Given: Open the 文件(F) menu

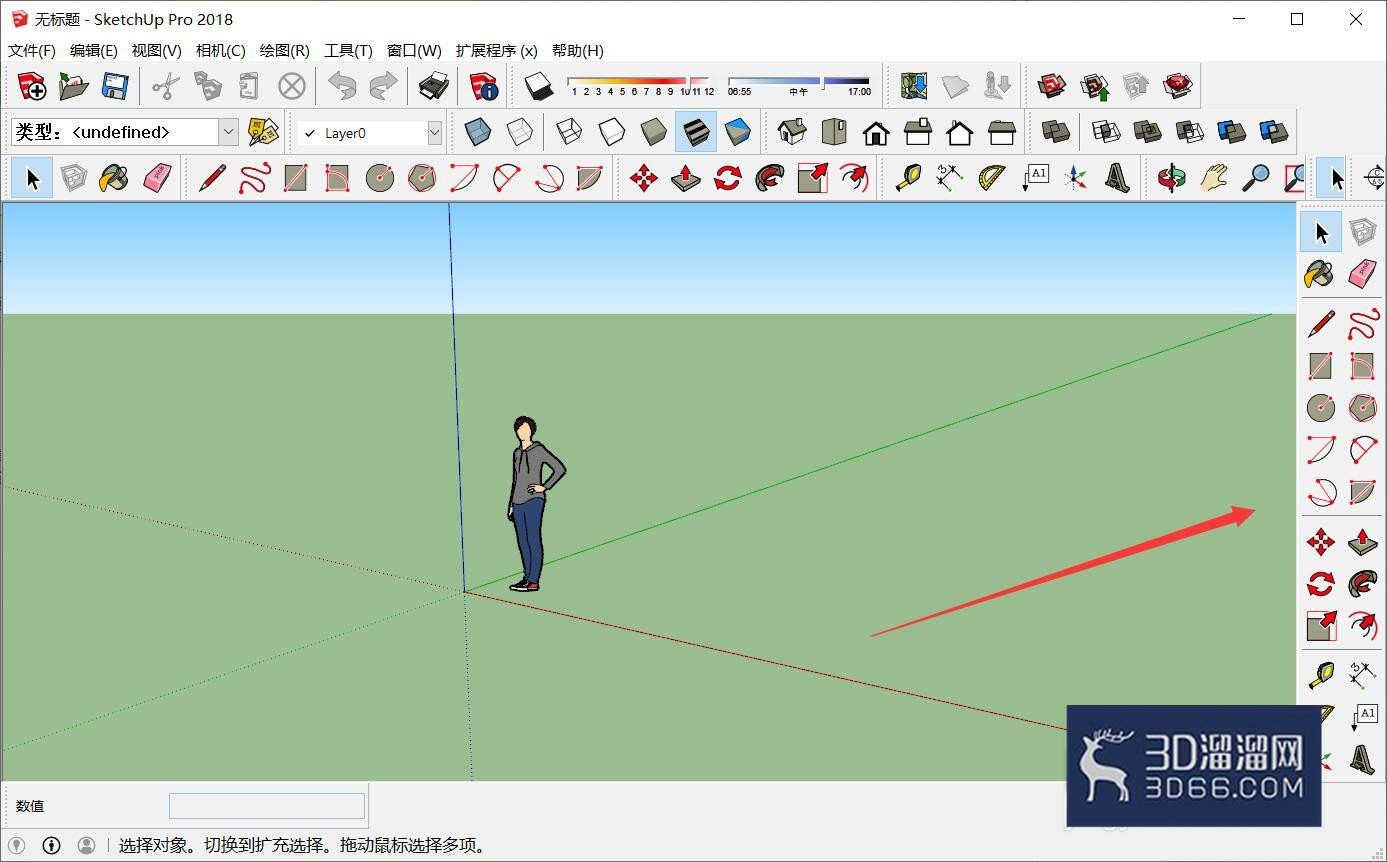Looking at the screenshot, I should point(32,50).
